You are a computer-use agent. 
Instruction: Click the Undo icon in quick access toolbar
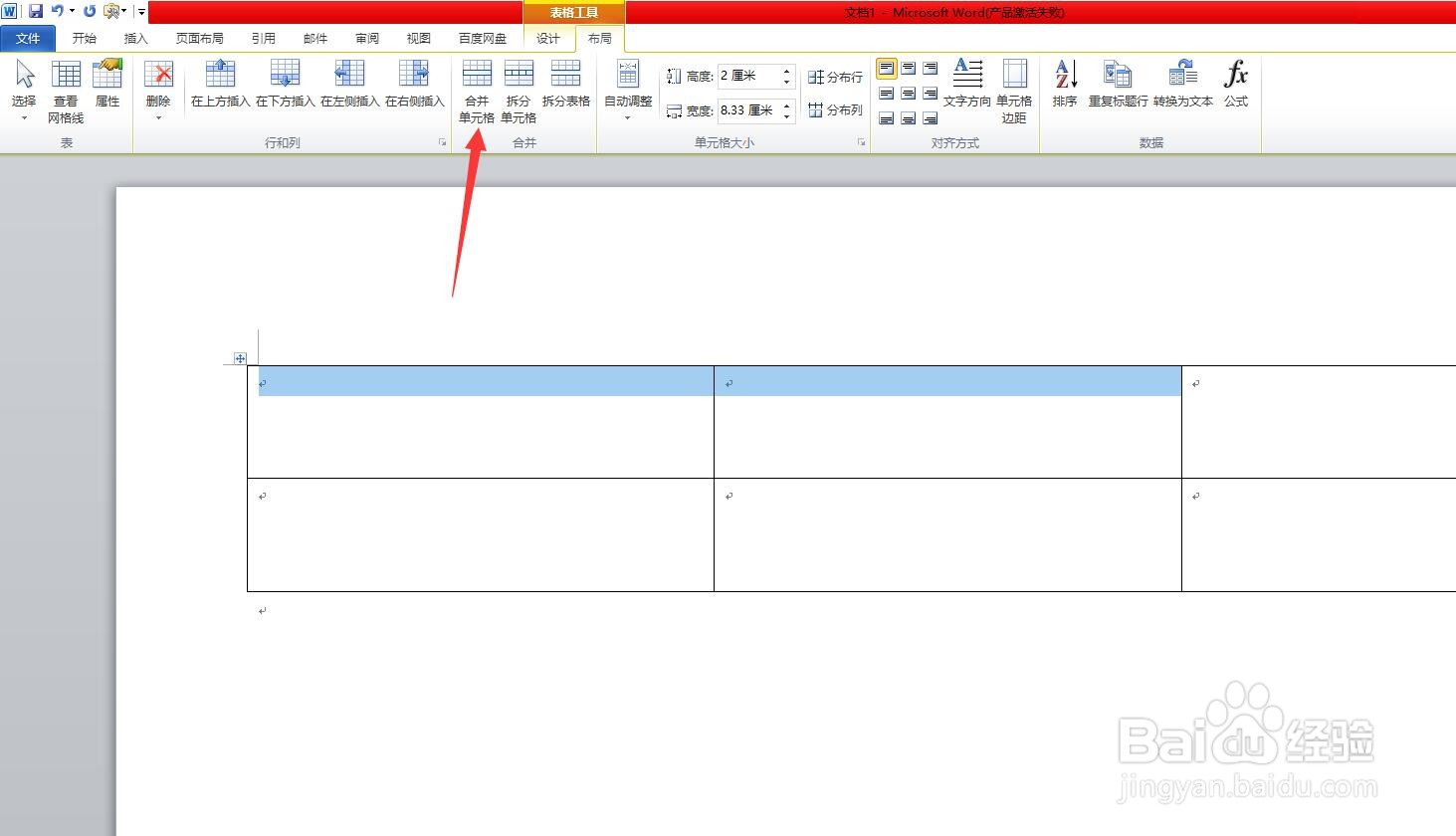click(x=58, y=11)
